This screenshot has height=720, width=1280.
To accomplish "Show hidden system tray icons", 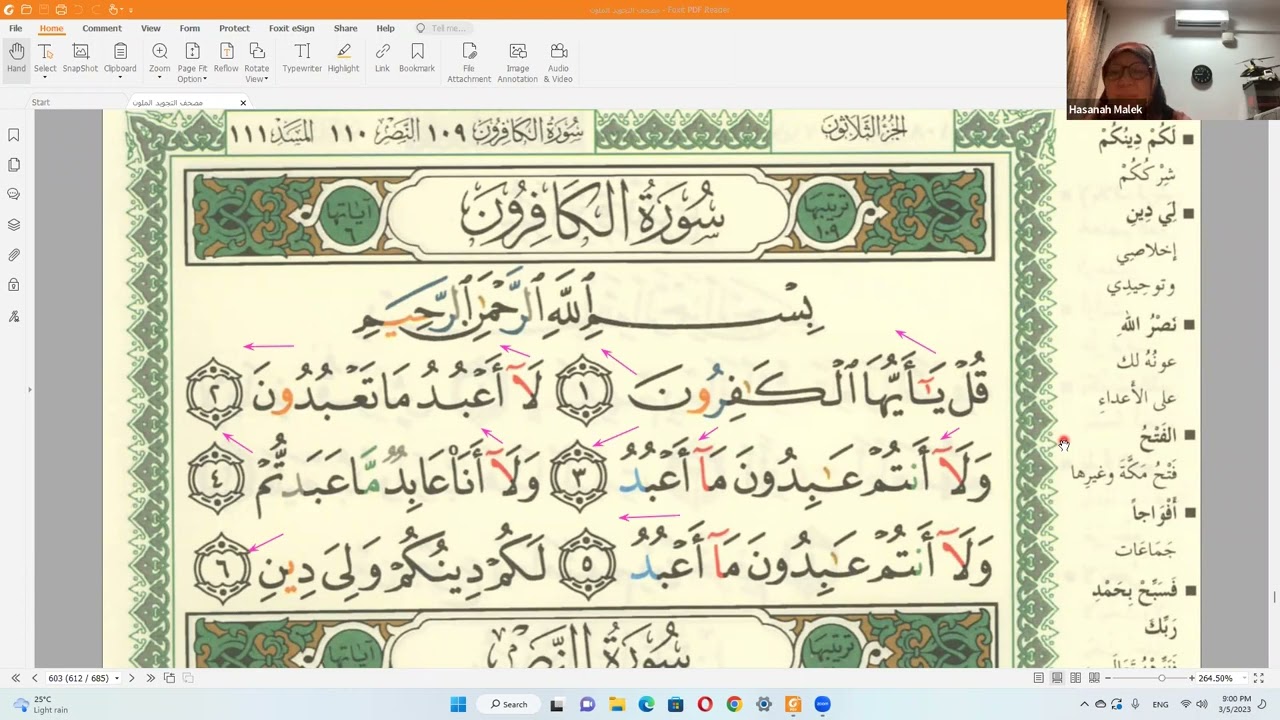I will coord(1084,704).
